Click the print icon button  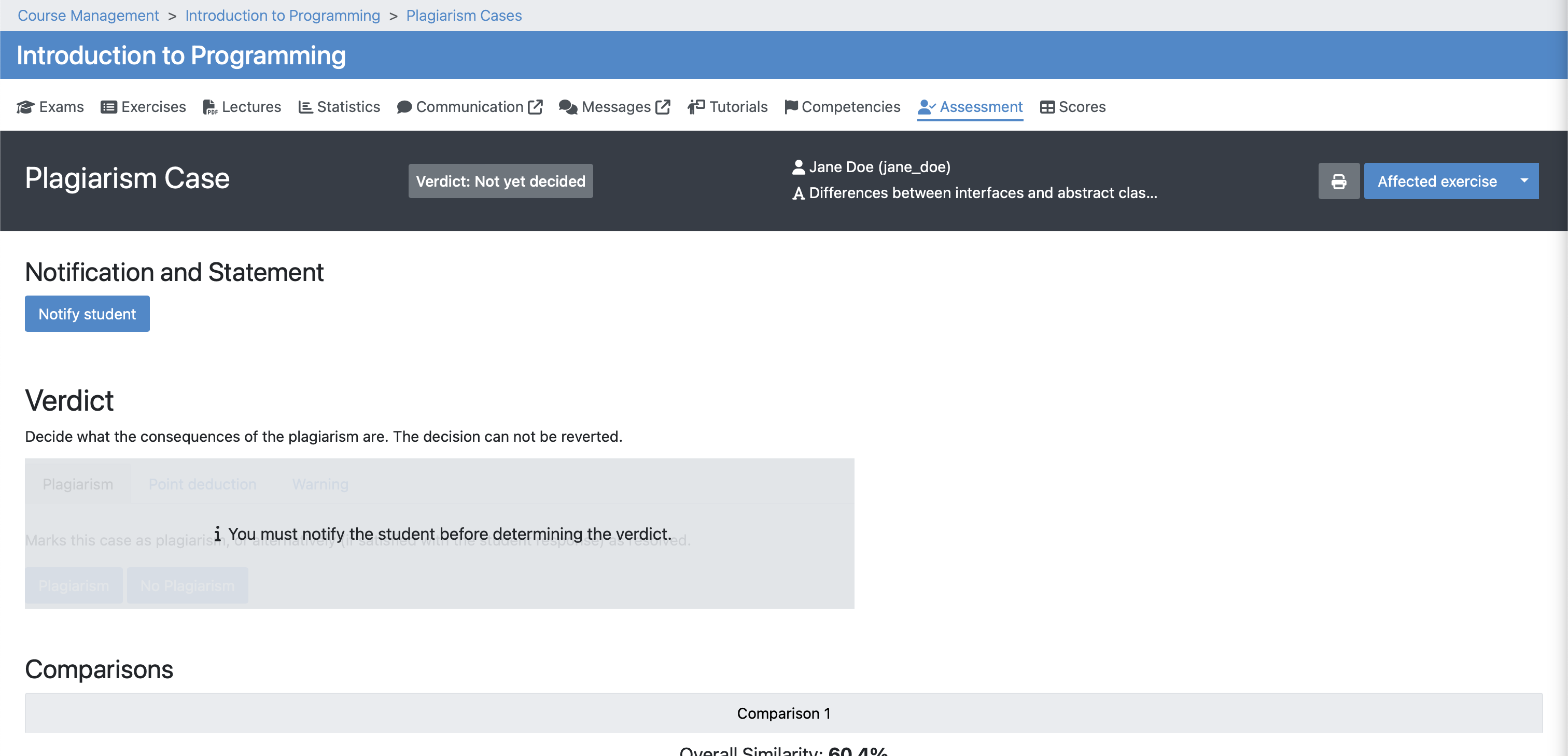(1338, 181)
